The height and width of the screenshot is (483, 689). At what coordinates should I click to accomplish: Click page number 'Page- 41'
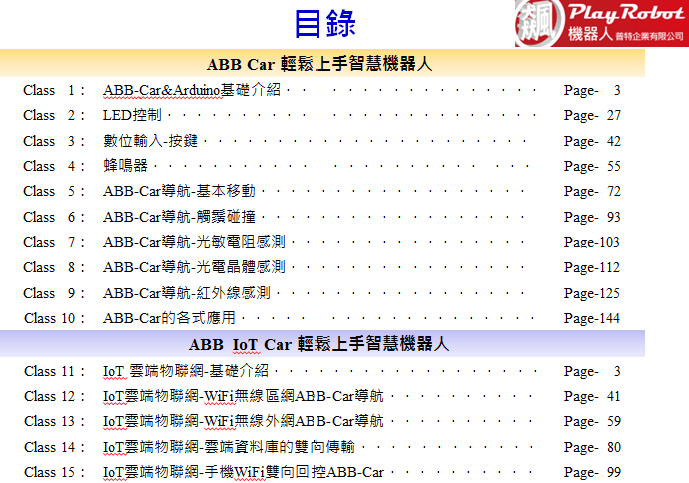[x=592, y=397]
